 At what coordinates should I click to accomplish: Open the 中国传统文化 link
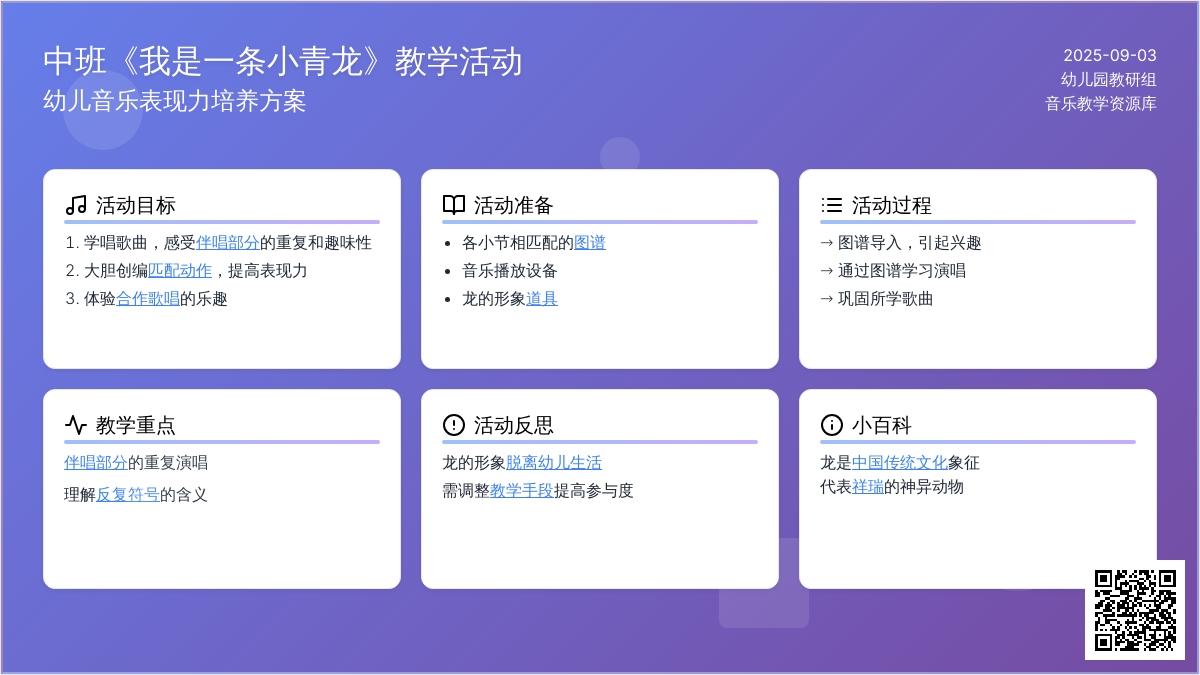900,463
